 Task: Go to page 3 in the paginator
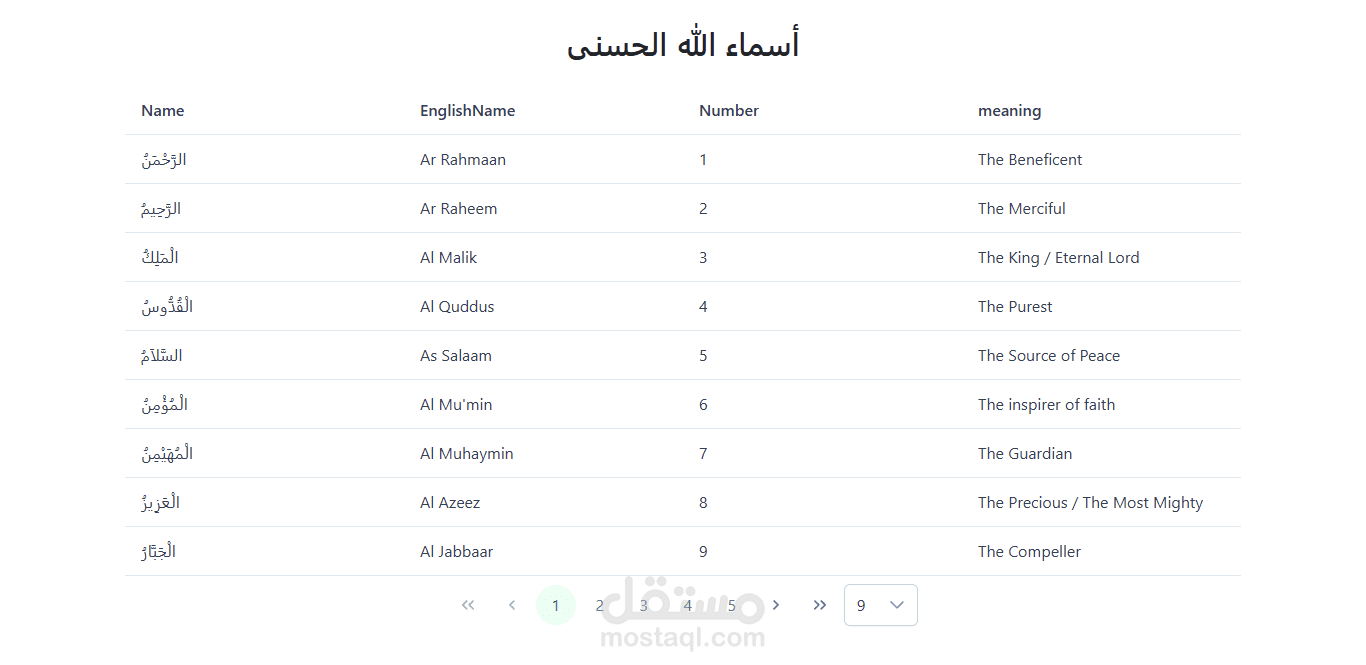(644, 605)
